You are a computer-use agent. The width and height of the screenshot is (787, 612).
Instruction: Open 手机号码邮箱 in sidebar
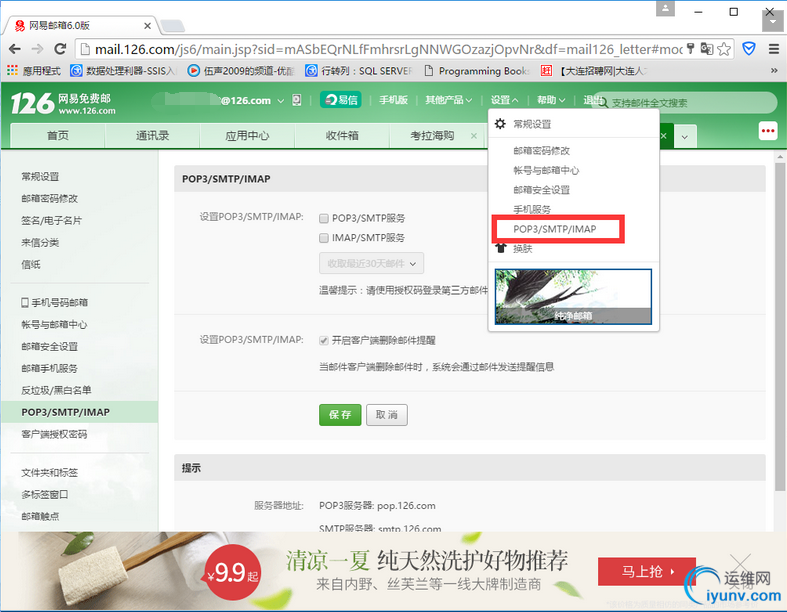click(54, 302)
